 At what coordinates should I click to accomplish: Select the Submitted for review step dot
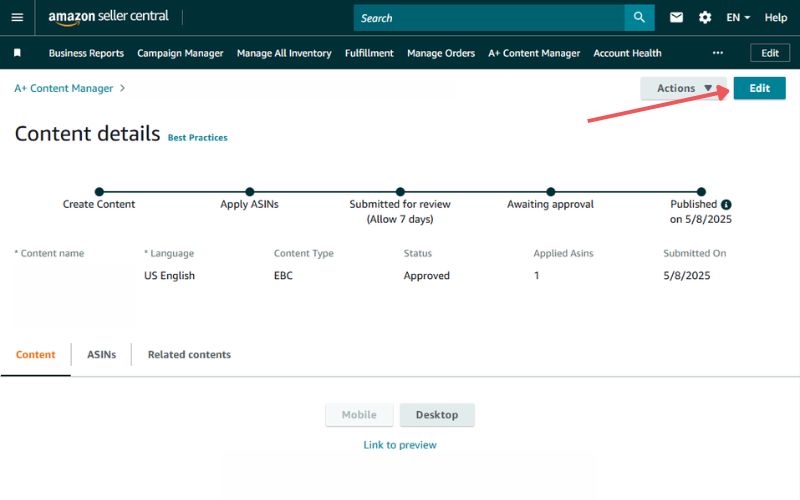click(400, 192)
